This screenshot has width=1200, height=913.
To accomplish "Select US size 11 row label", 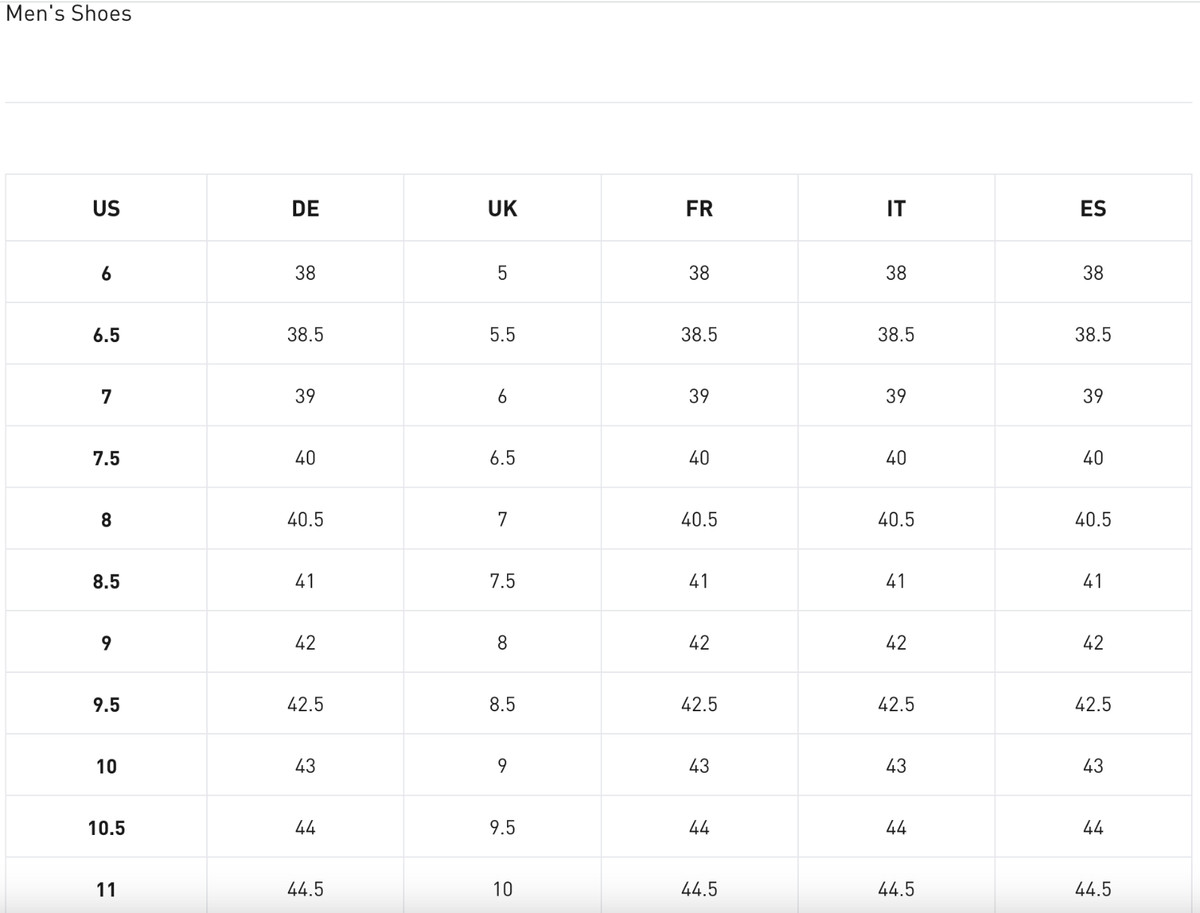I will tap(106, 889).
